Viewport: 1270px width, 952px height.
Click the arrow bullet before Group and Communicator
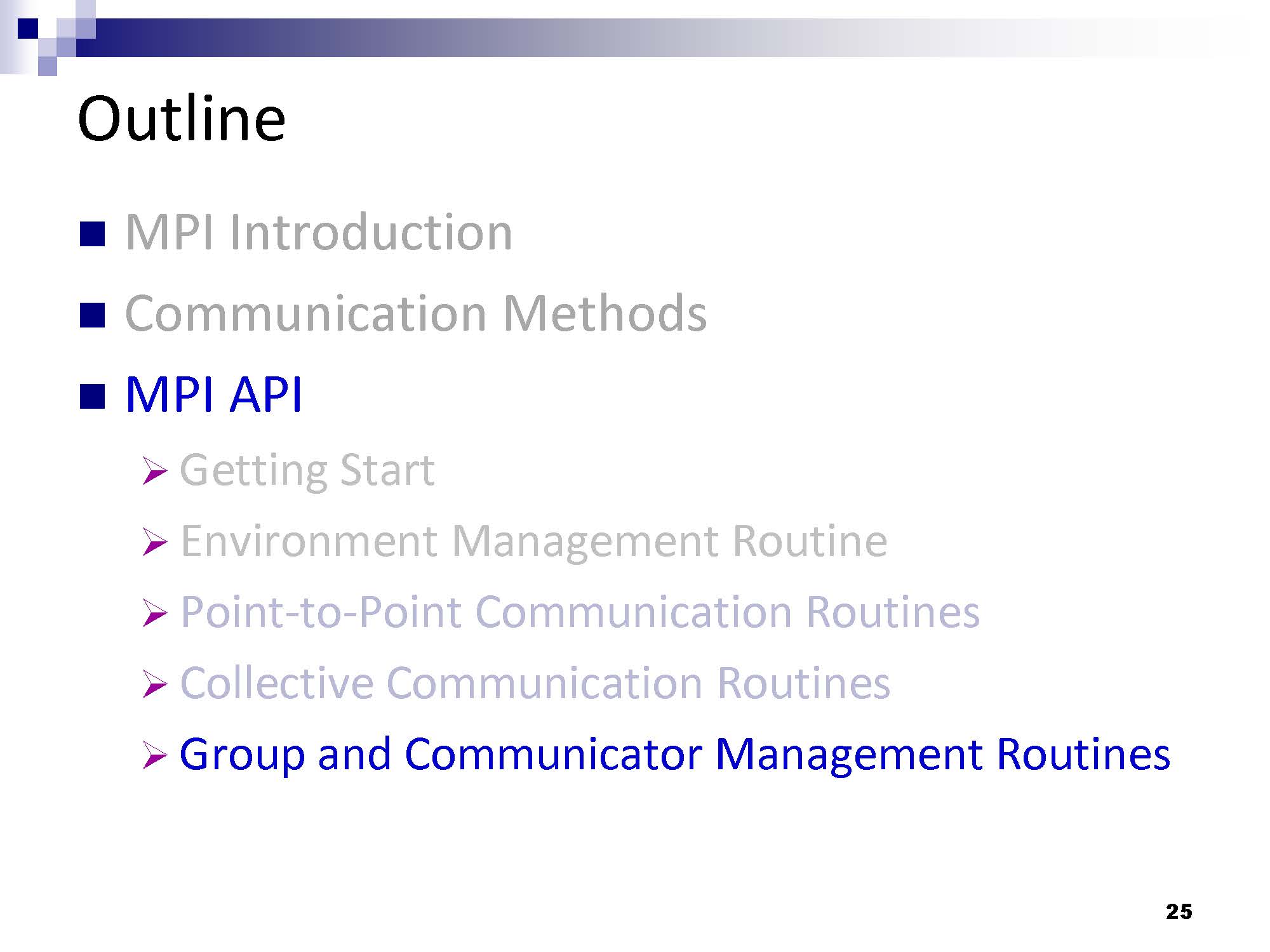pos(154,755)
